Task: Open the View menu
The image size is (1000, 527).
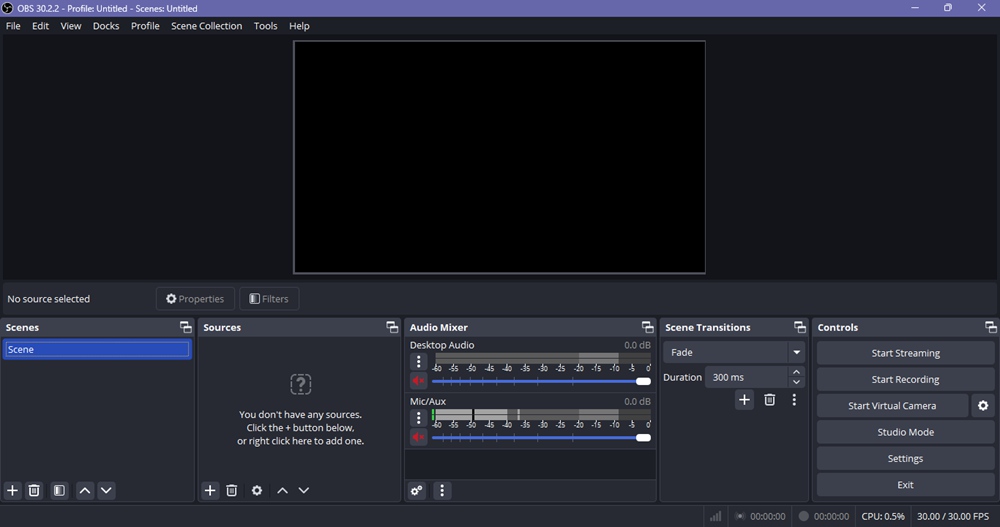Action: pos(71,26)
